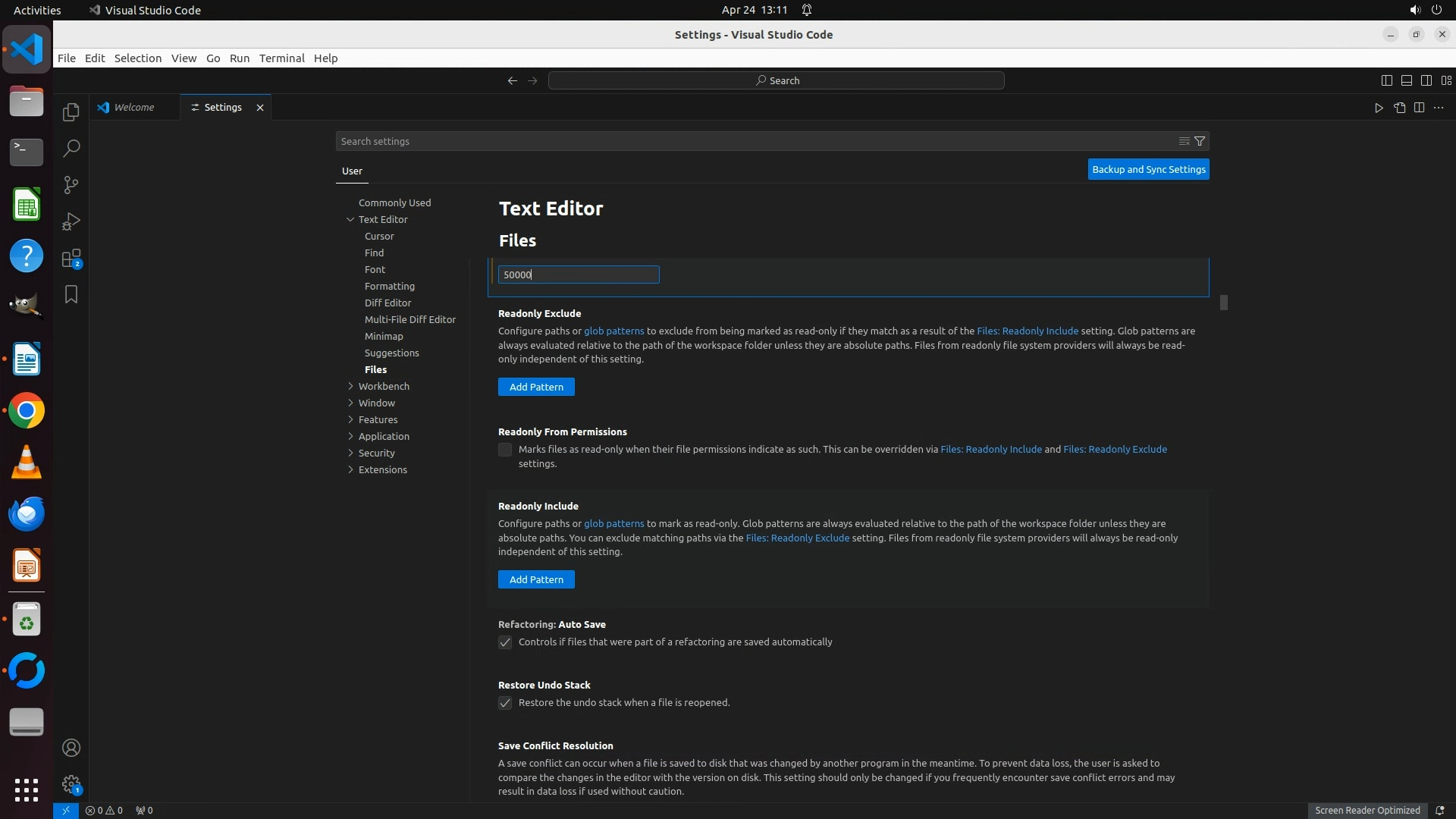Open the Source Control view
This screenshot has height=819, width=1456.
tap(71, 185)
